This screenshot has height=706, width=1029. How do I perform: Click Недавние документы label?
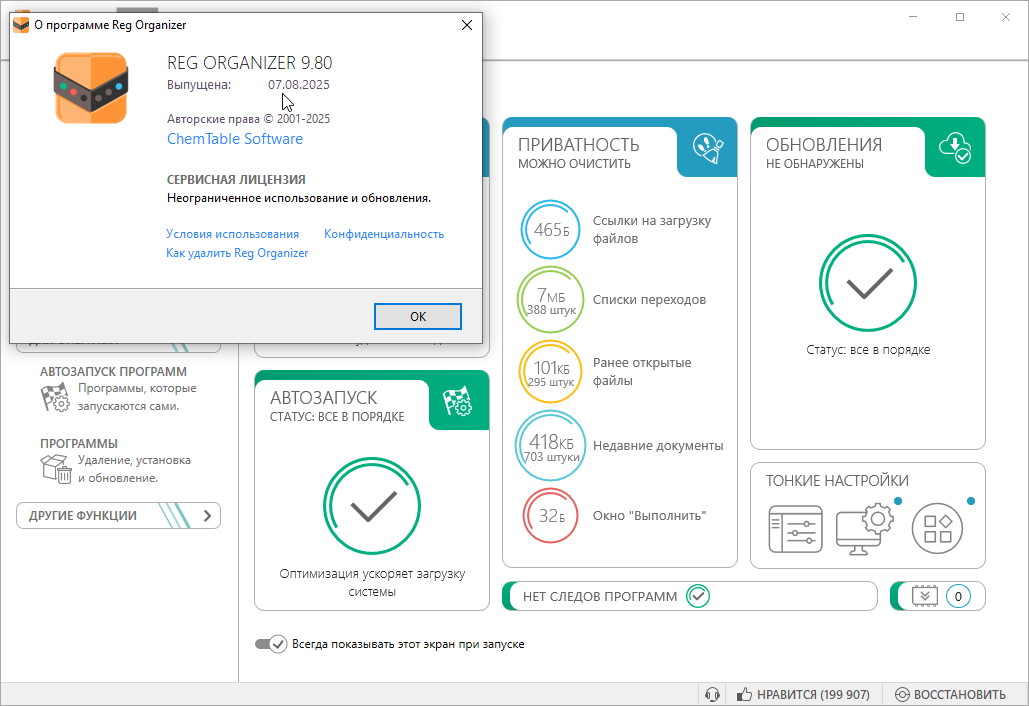tap(658, 446)
